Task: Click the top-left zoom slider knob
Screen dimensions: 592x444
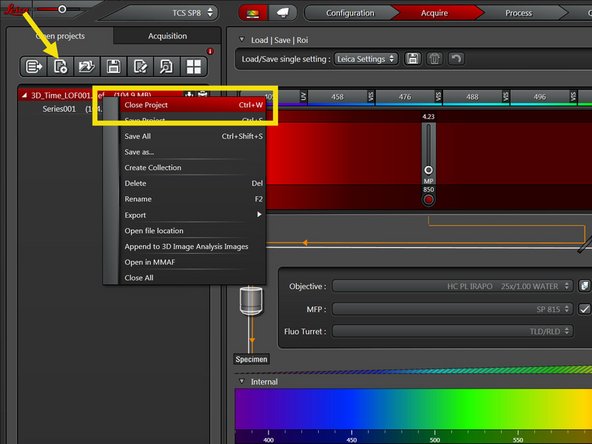Action: pos(62,9)
